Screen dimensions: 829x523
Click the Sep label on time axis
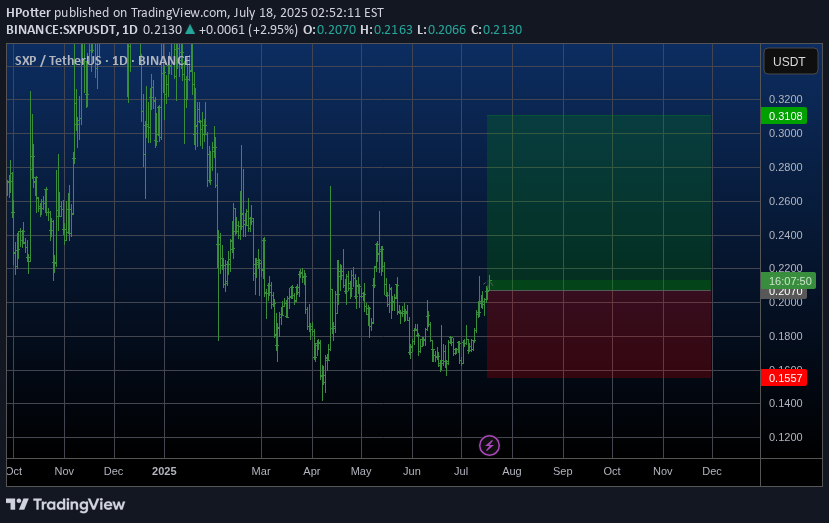coord(563,471)
